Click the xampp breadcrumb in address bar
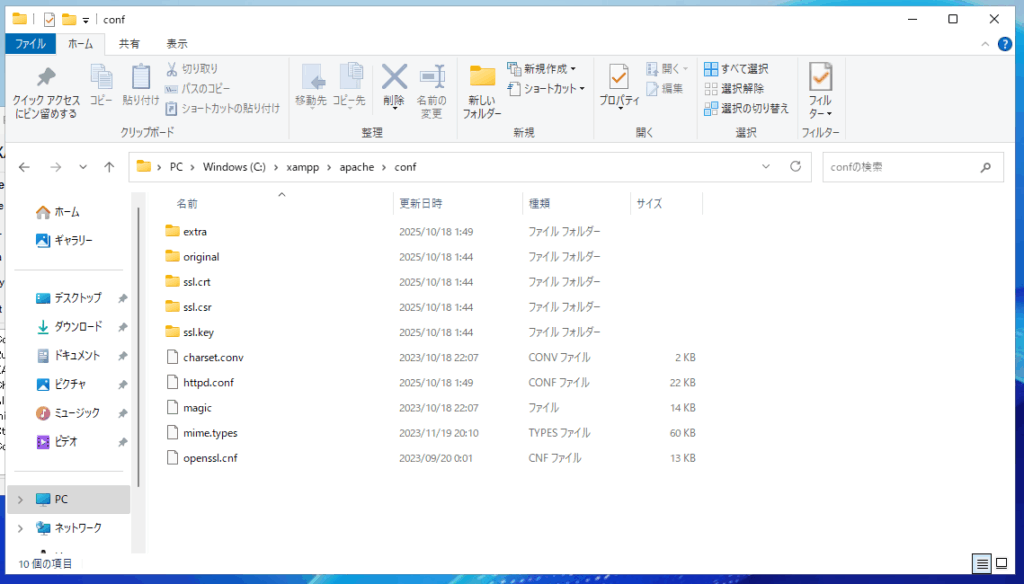Image resolution: width=1024 pixels, height=584 pixels. pos(304,167)
